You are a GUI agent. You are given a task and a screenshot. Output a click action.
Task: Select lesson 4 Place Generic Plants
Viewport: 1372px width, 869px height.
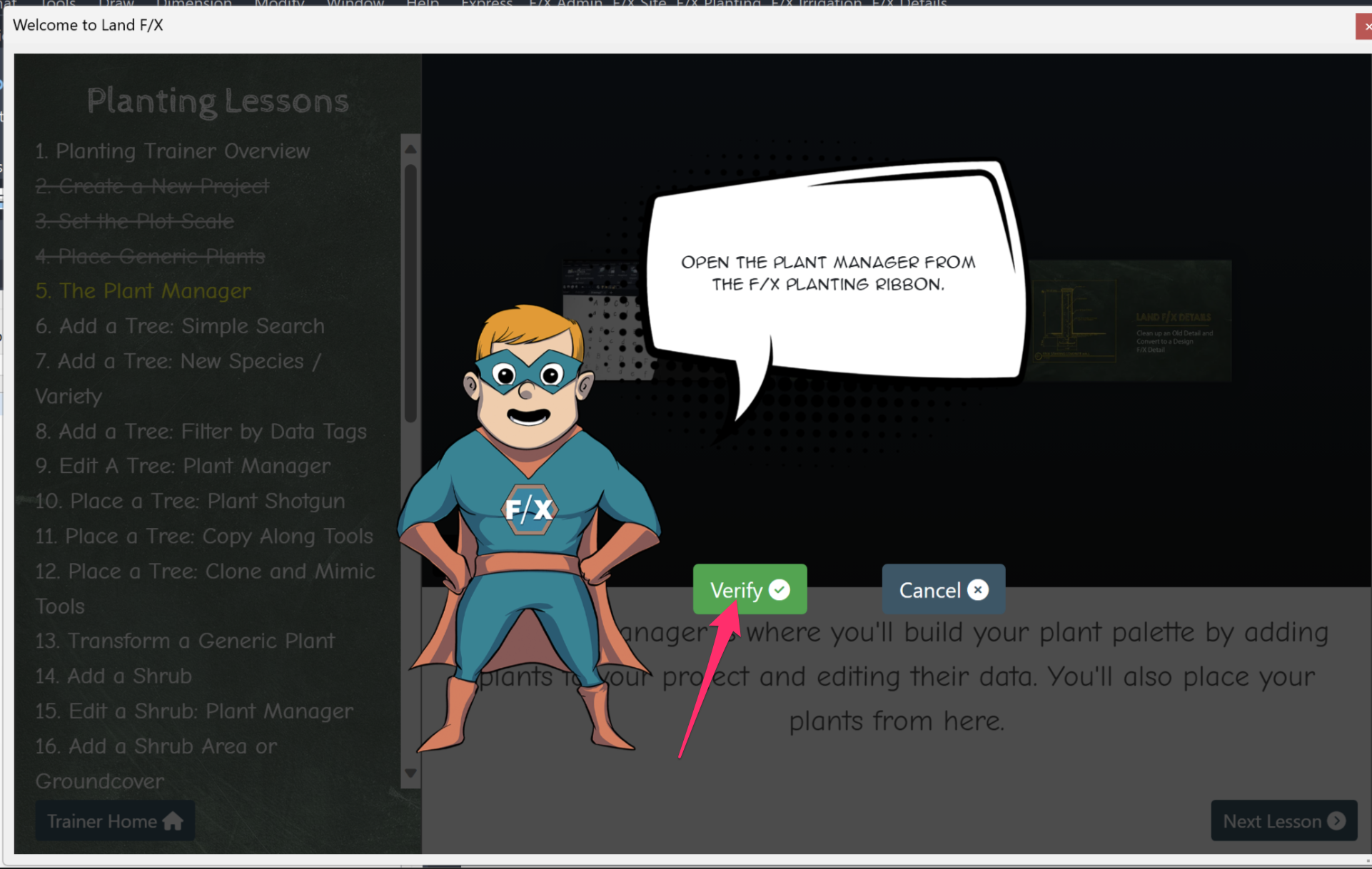tap(150, 255)
